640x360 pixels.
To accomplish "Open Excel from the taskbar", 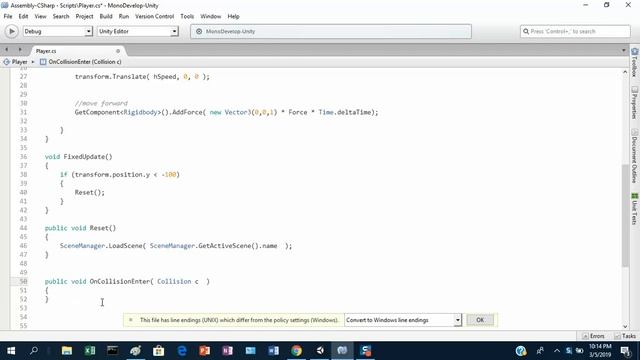I will click(x=90, y=351).
